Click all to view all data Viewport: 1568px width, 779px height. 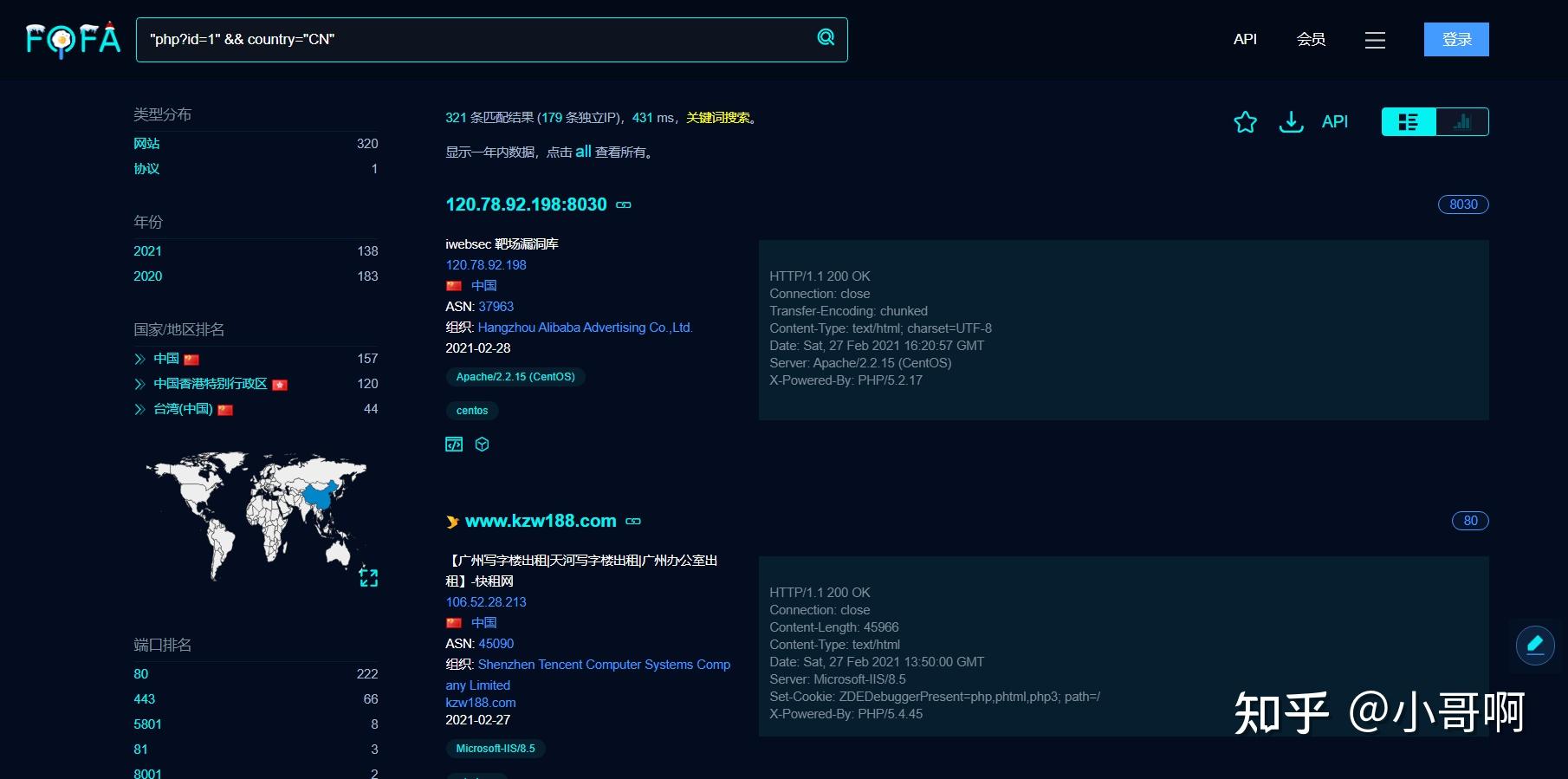[x=583, y=152]
